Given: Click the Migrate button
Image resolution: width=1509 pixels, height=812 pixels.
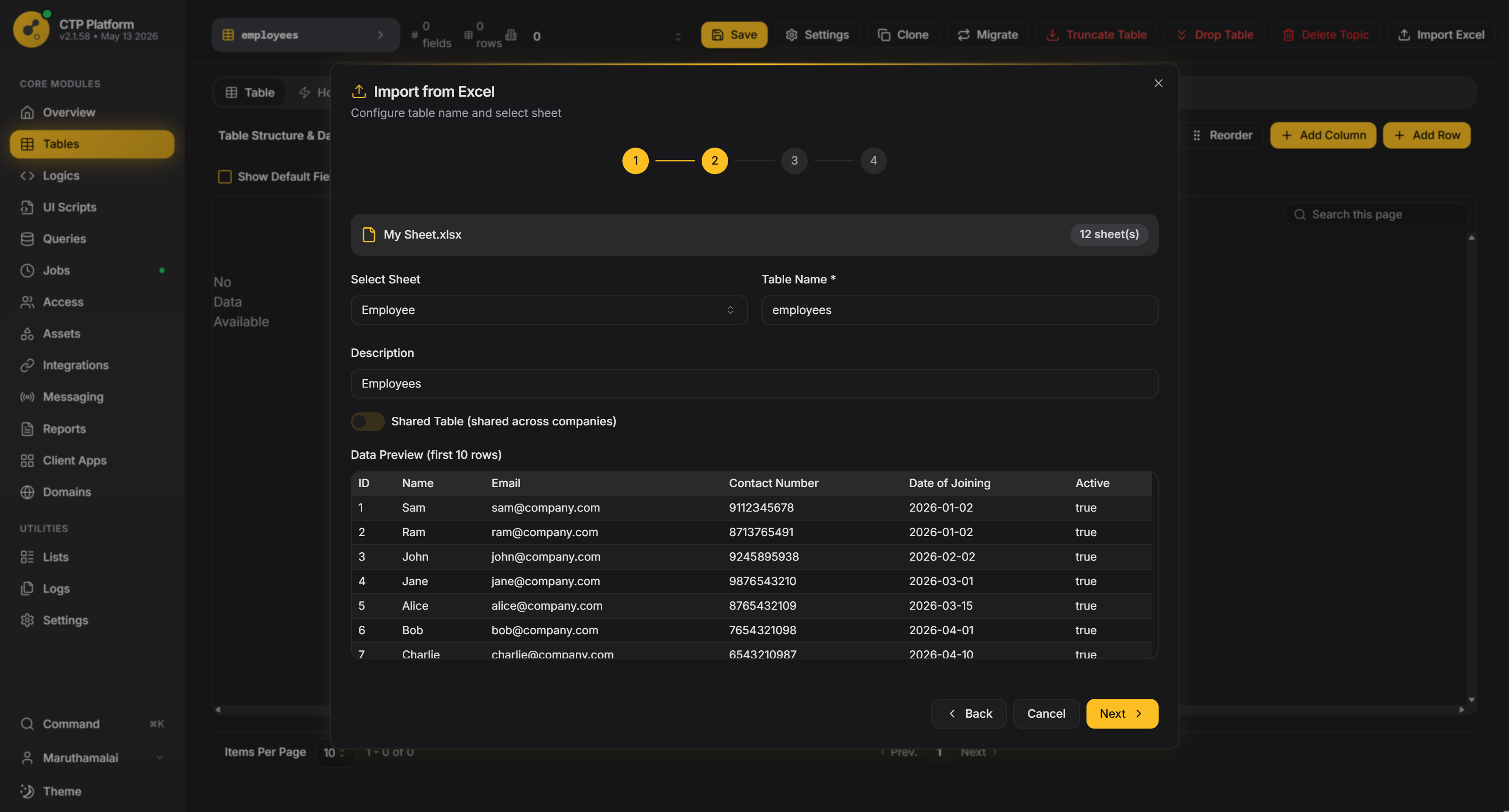Looking at the screenshot, I should [987, 34].
